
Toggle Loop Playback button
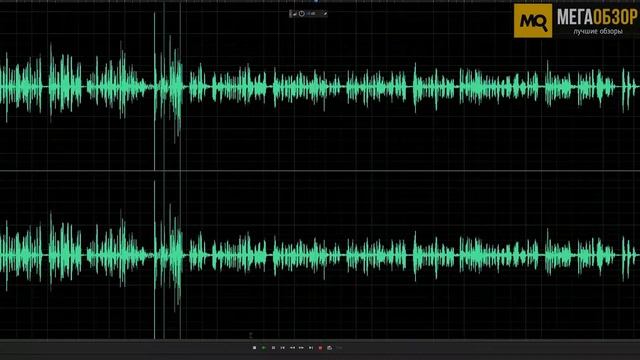pyautogui.click(x=329, y=348)
